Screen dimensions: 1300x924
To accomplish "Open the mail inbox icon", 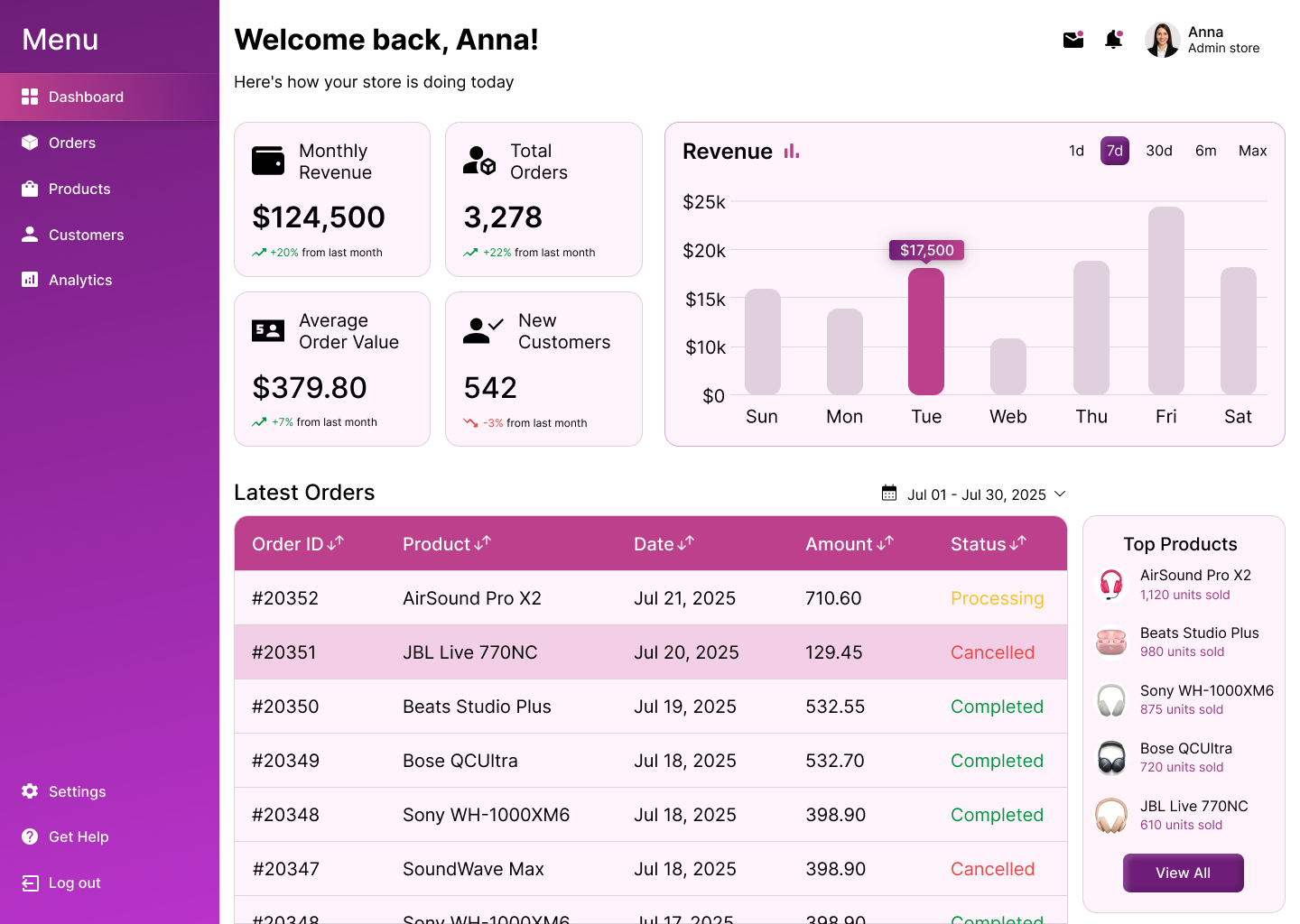I will click(1072, 40).
